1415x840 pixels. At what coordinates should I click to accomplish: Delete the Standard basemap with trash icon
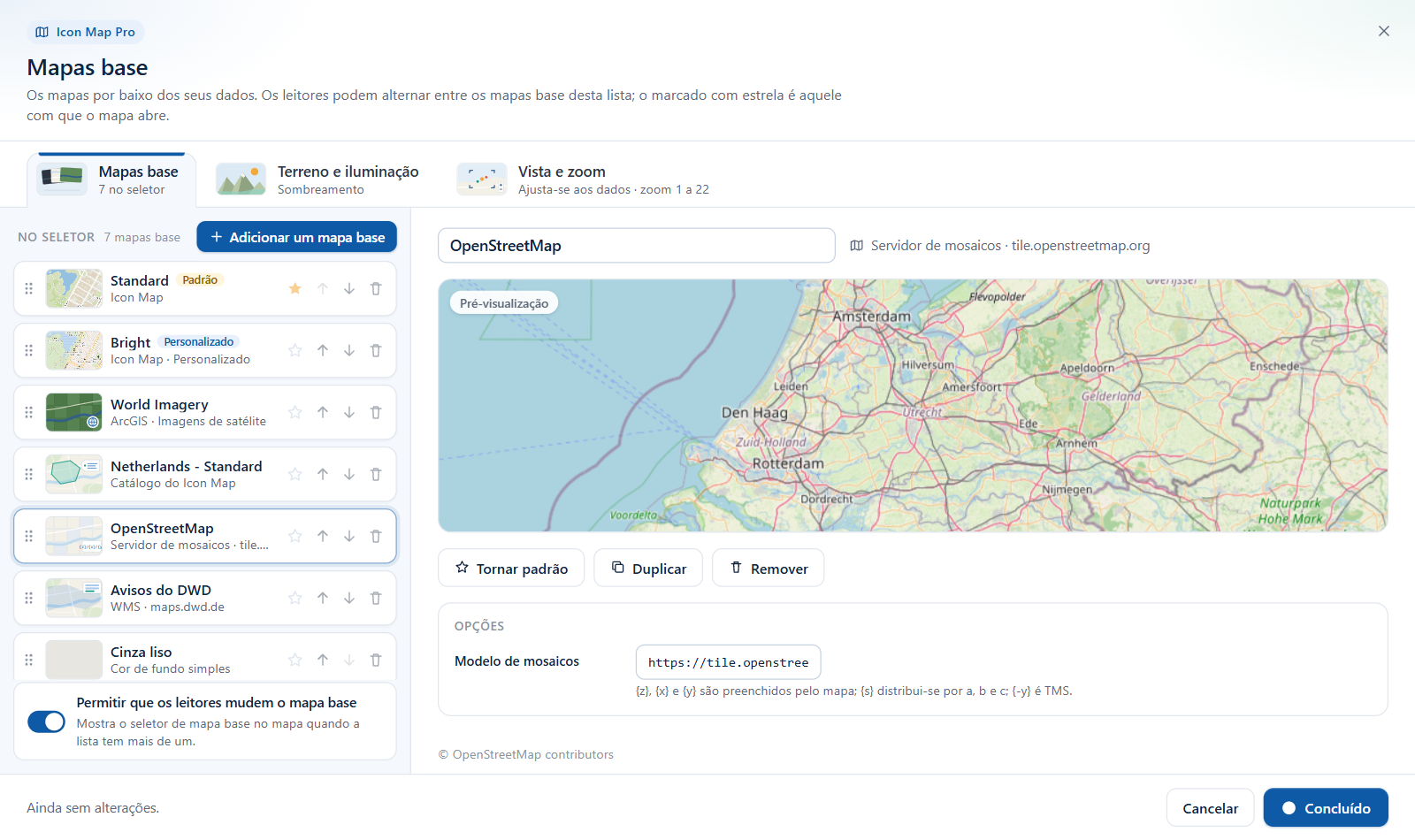pos(376,289)
